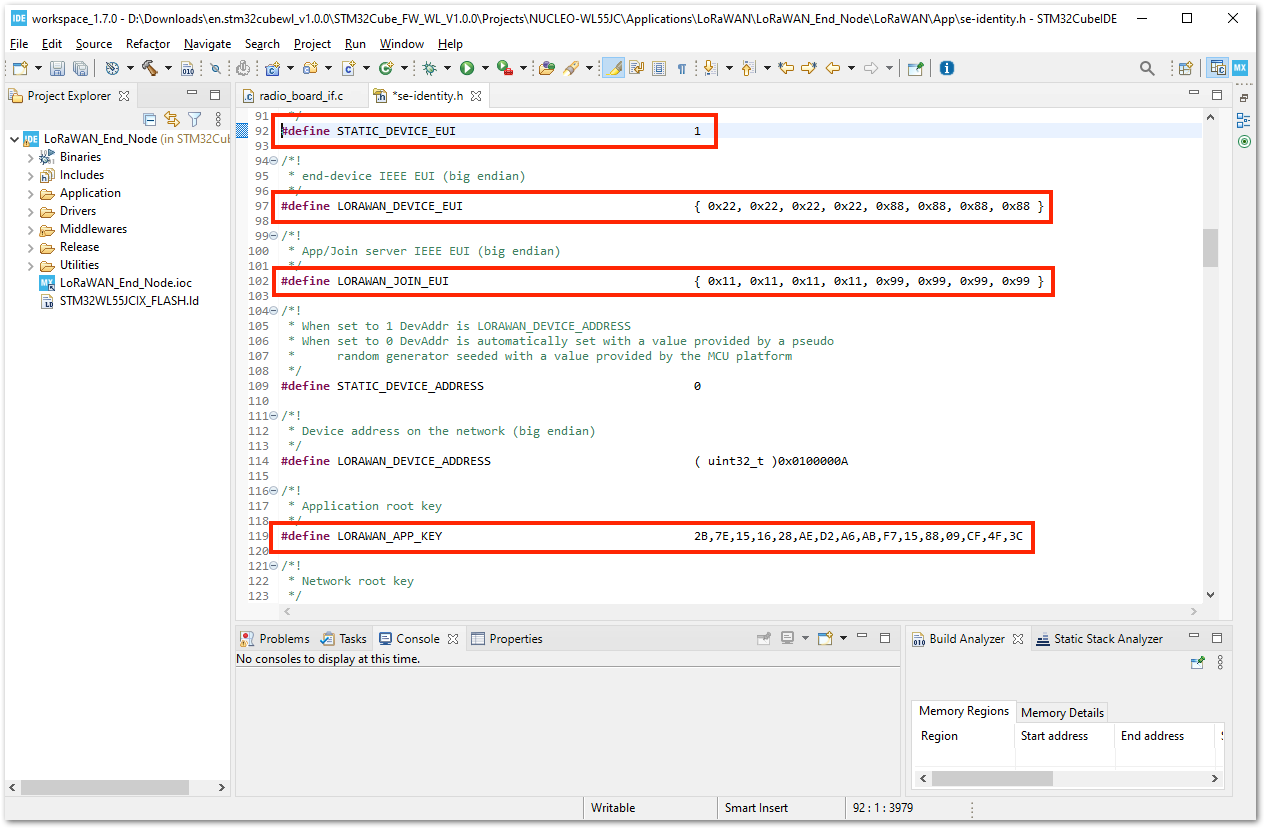The image size is (1265, 829).
Task: Collapse the LoRaWAN_End_Node project node
Action: click(13, 139)
